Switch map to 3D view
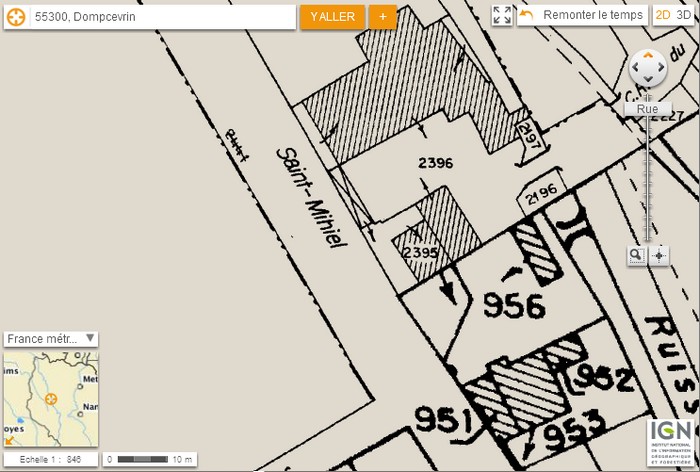The width and height of the screenshot is (700, 472). point(683,15)
